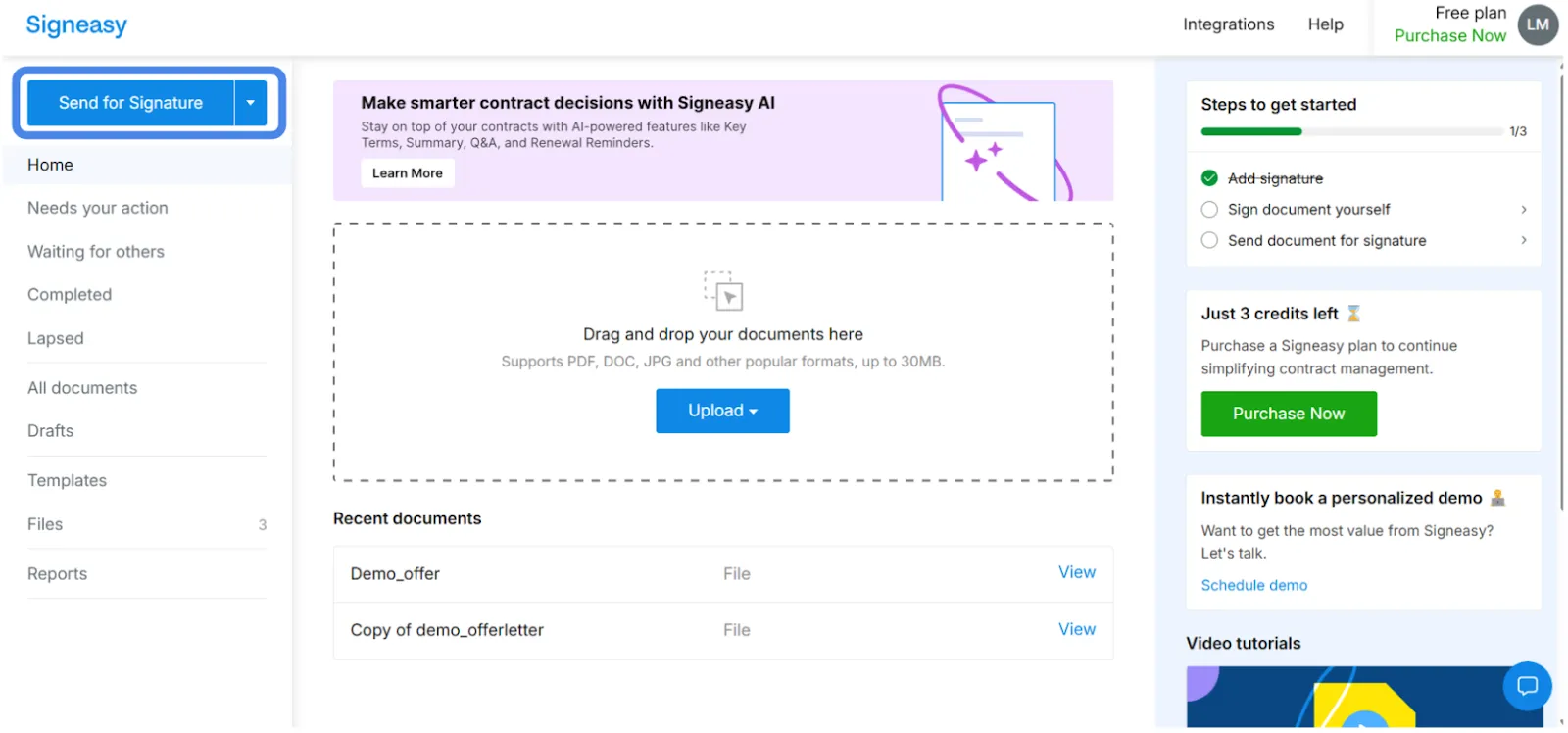This screenshot has height=733, width=1568.
Task: Select the Sign document yourself radio circle
Action: pyautogui.click(x=1209, y=210)
